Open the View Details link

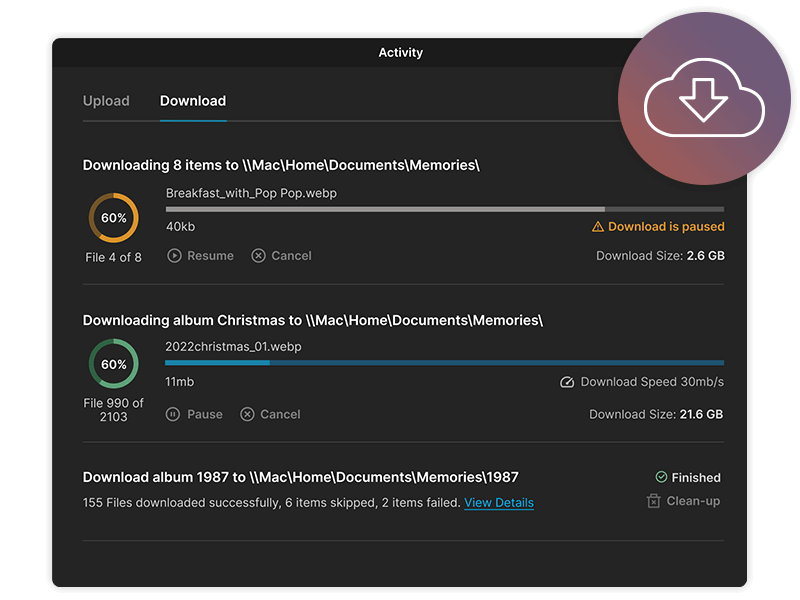(499, 503)
